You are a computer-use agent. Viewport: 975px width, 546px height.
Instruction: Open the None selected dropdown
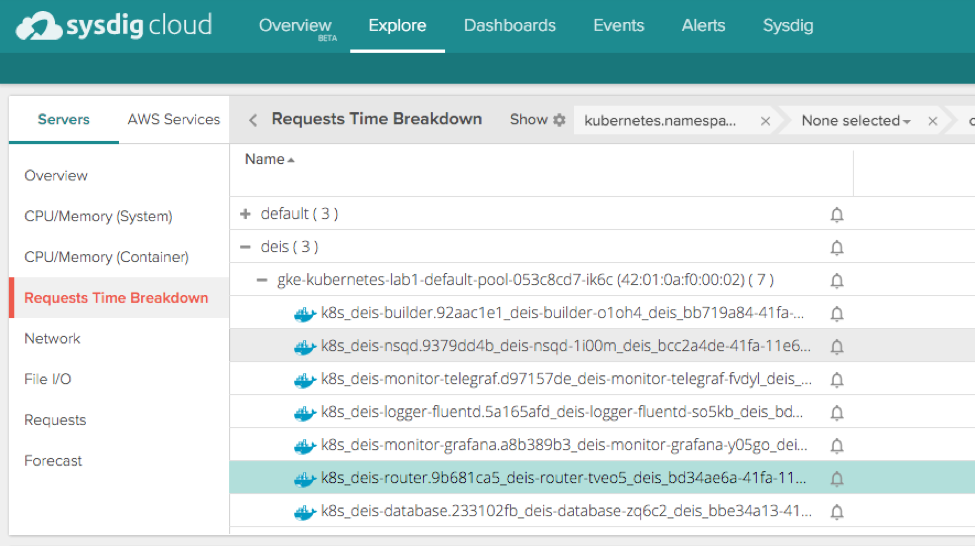click(x=856, y=121)
